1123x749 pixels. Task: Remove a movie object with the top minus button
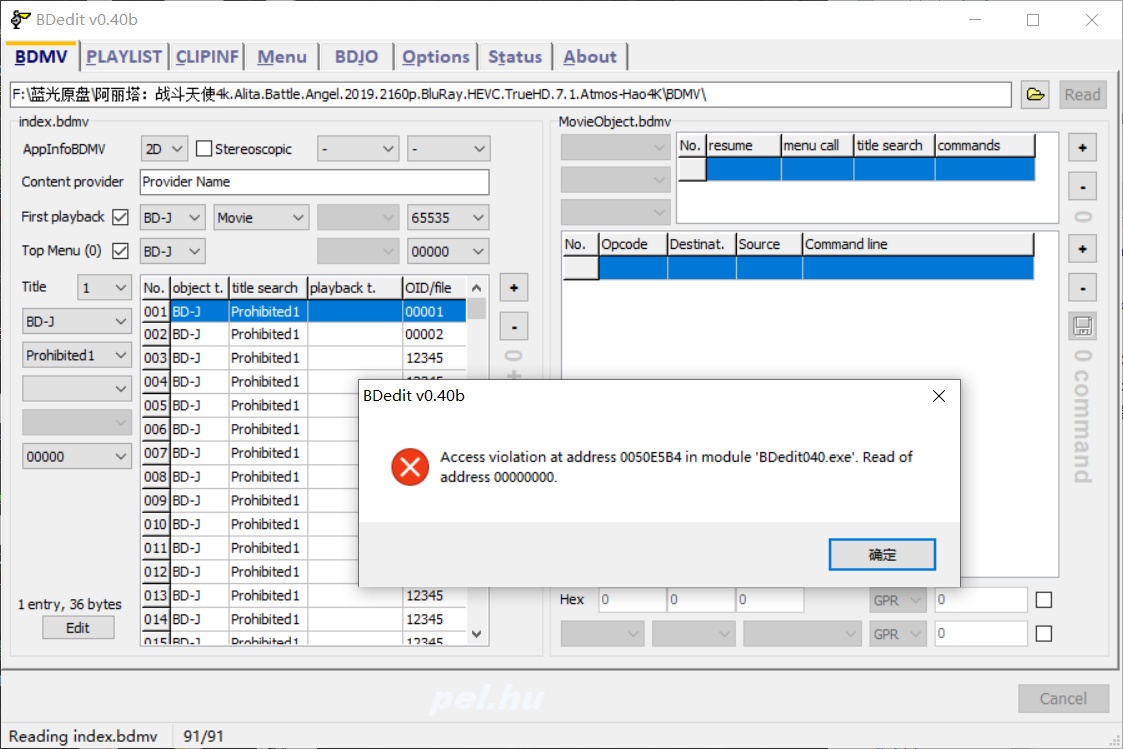click(1082, 188)
